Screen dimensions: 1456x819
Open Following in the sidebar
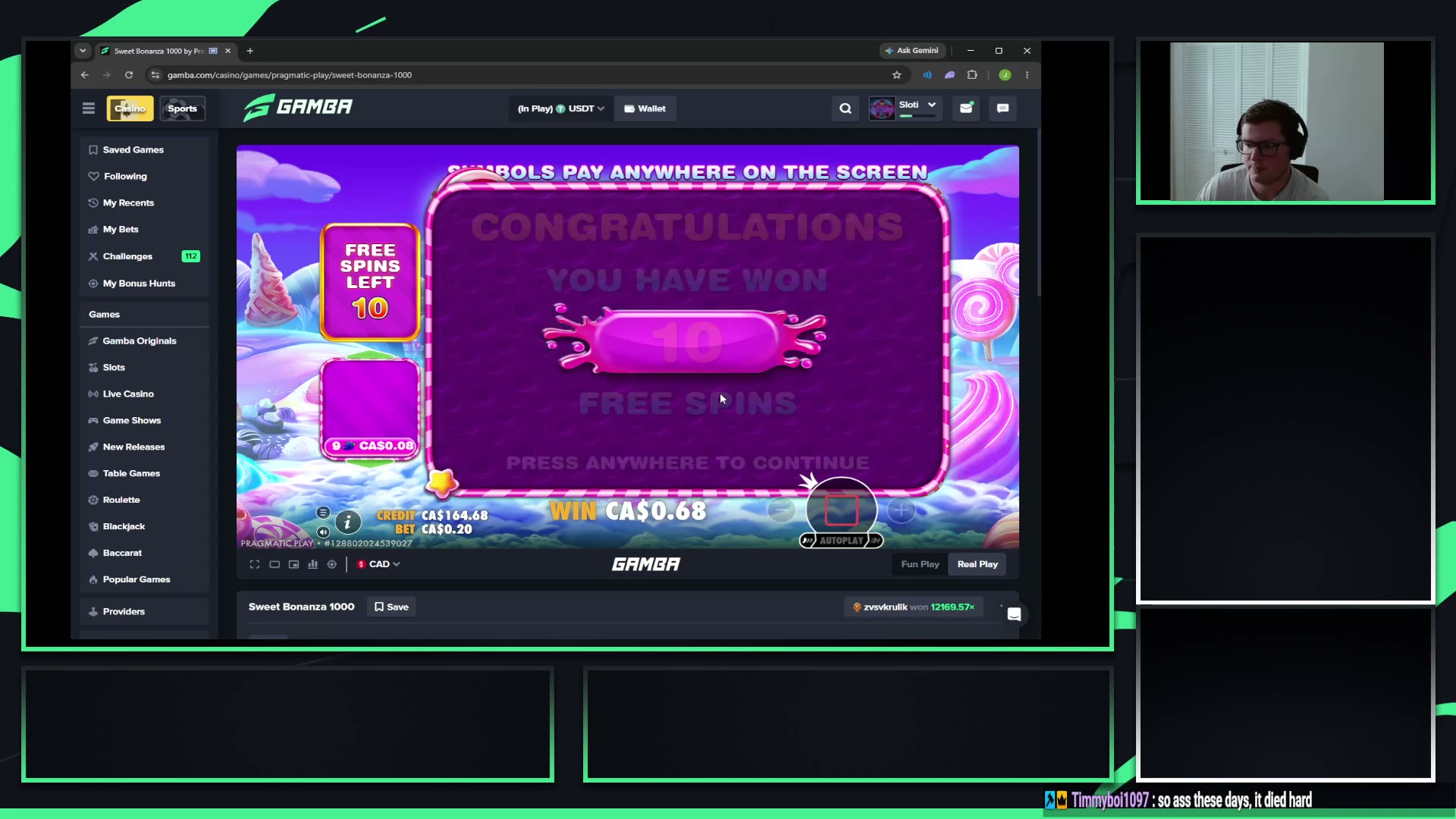[x=144, y=177]
